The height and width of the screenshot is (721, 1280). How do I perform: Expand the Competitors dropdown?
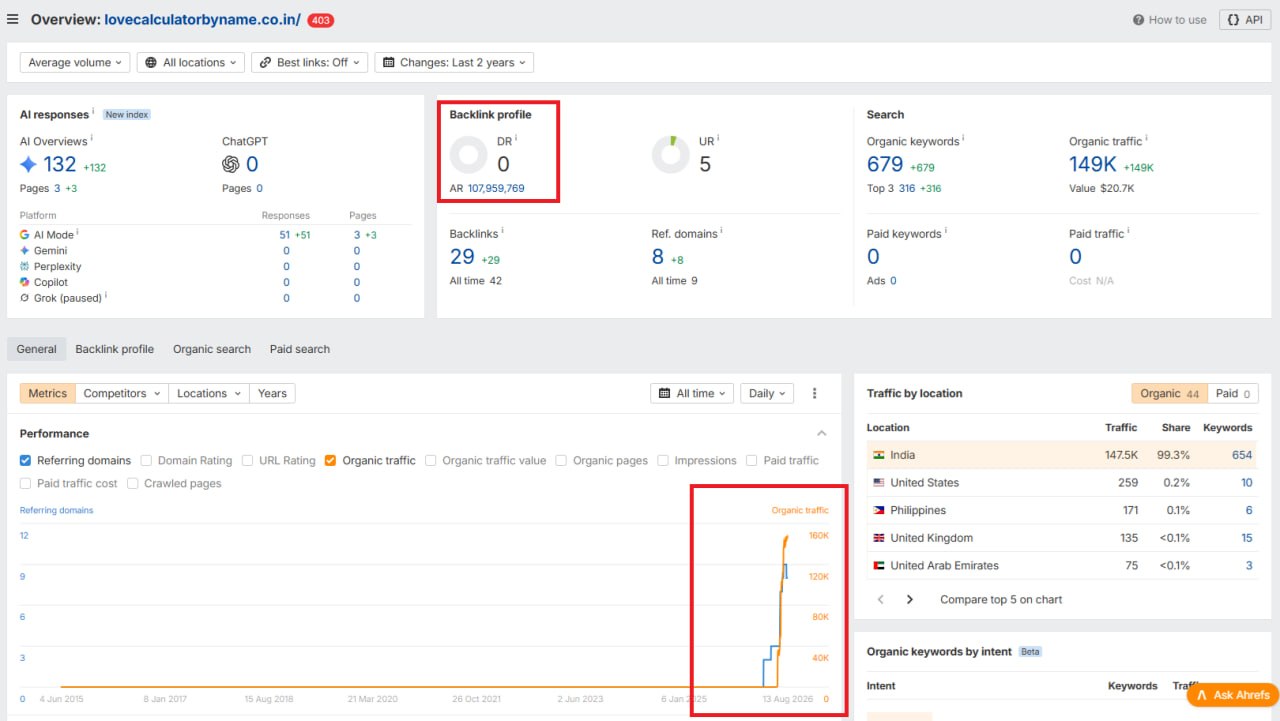click(122, 394)
